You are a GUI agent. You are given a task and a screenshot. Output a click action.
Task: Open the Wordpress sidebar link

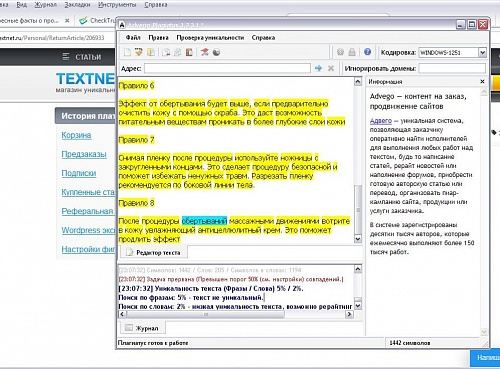[88, 230]
